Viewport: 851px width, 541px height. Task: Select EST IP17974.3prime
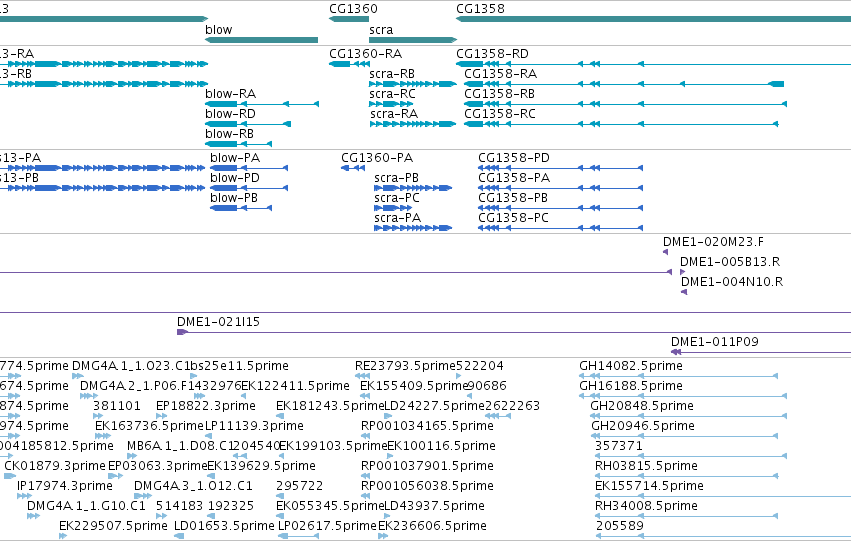[x=65, y=486]
